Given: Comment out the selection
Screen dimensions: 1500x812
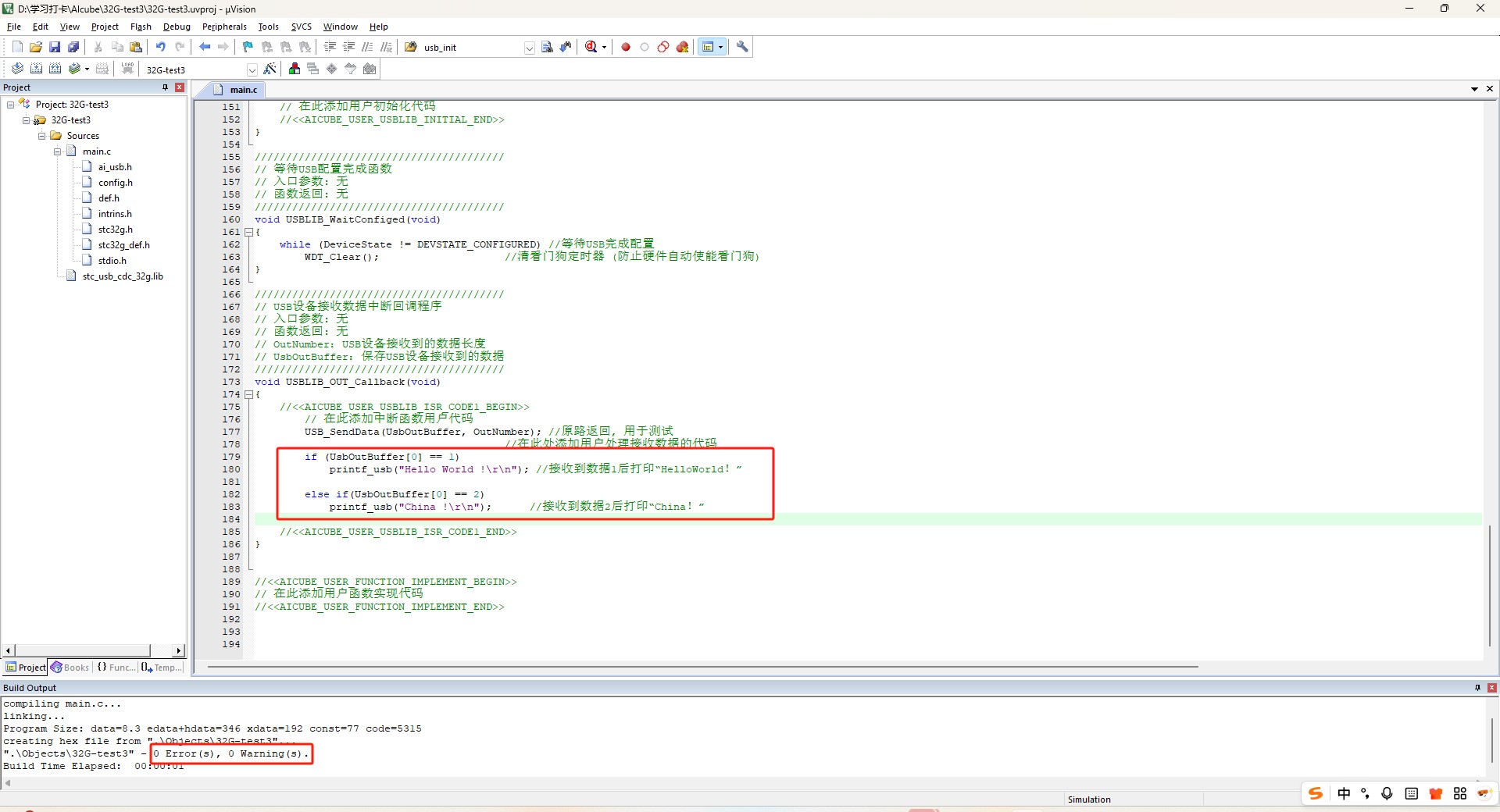Looking at the screenshot, I should 367,47.
